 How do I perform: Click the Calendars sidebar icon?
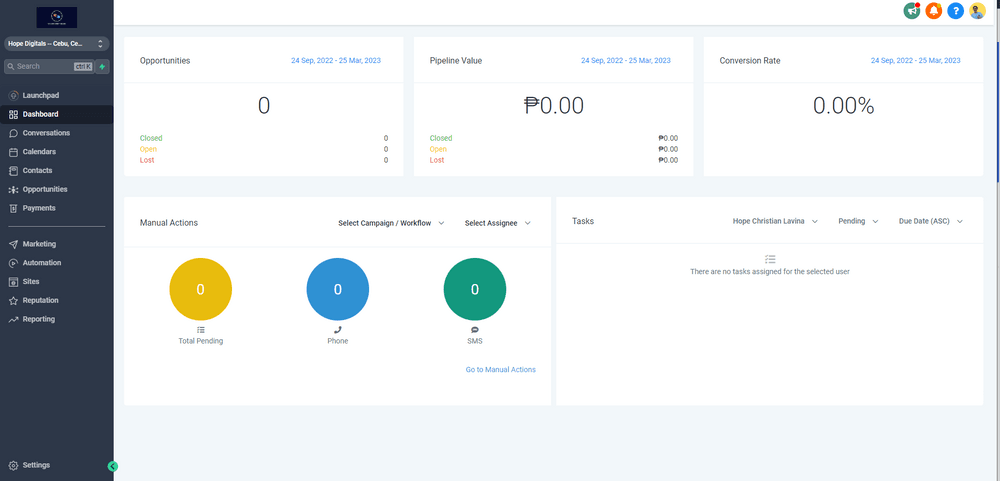click(x=13, y=152)
